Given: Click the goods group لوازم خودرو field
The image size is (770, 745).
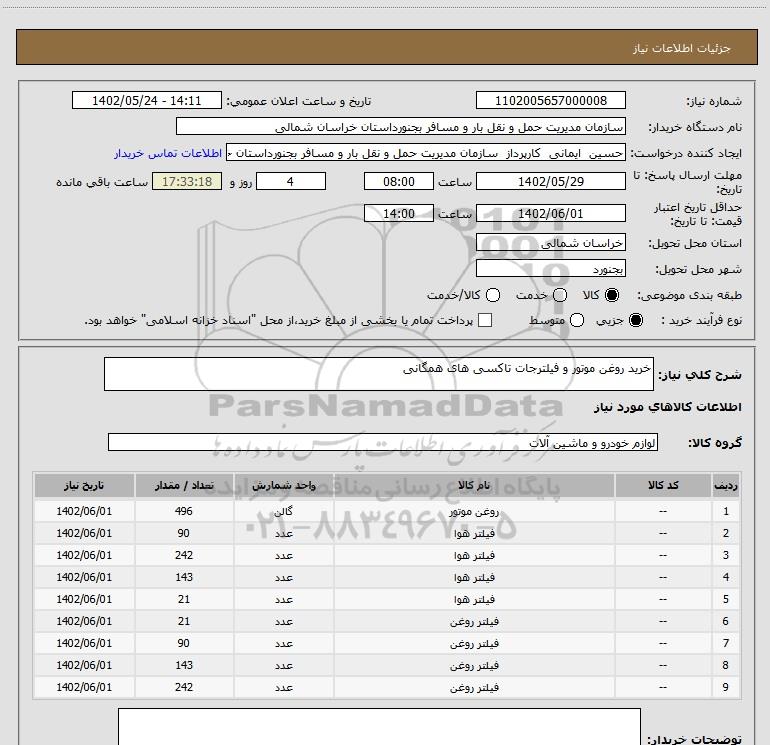Looking at the screenshot, I should point(383,442).
